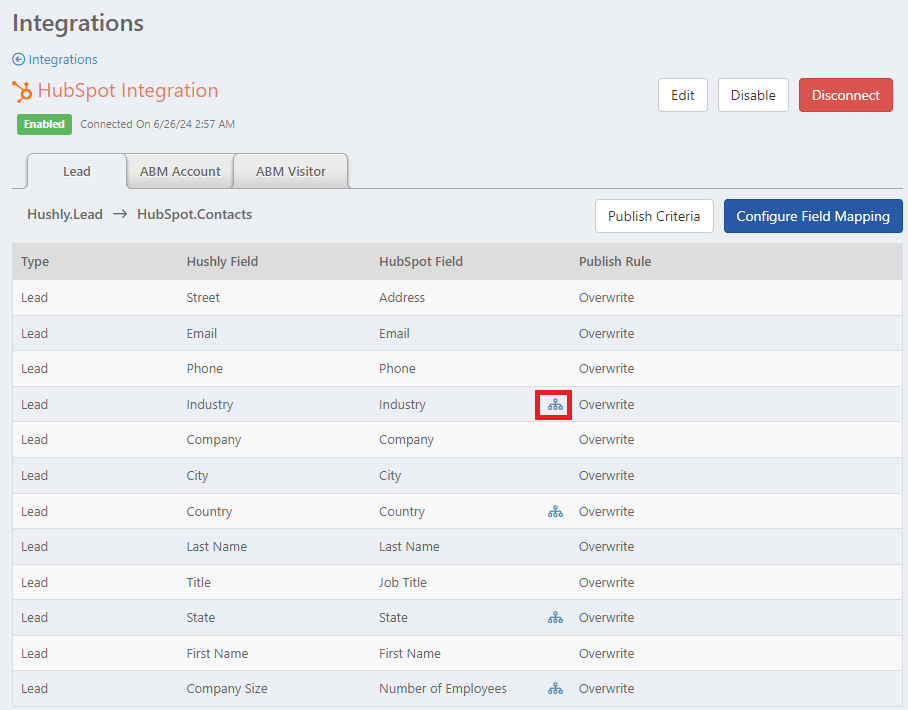Click Overwrite in the Last Name row

(606, 547)
